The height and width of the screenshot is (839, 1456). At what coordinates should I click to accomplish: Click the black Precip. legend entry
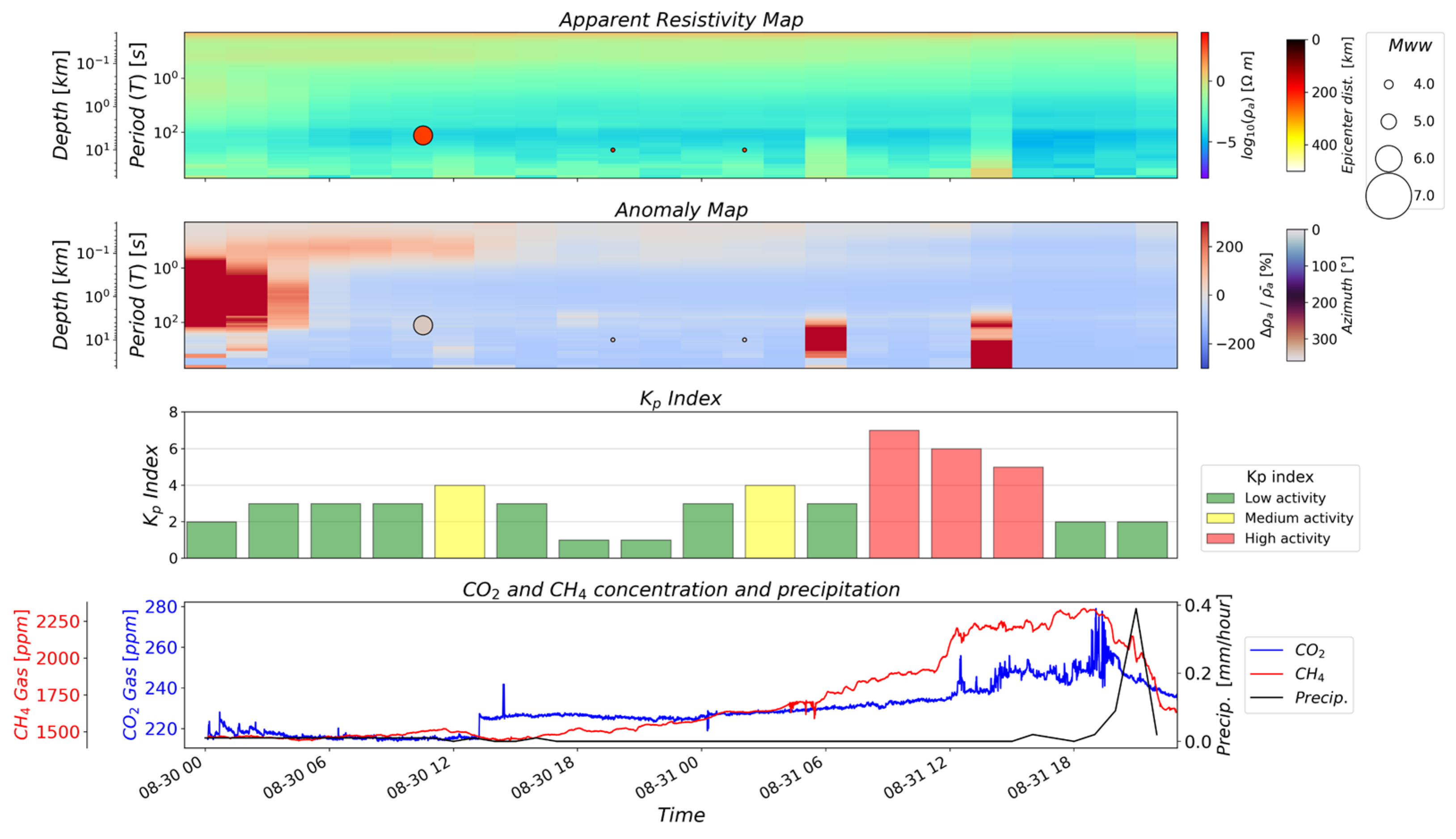click(x=1266, y=698)
